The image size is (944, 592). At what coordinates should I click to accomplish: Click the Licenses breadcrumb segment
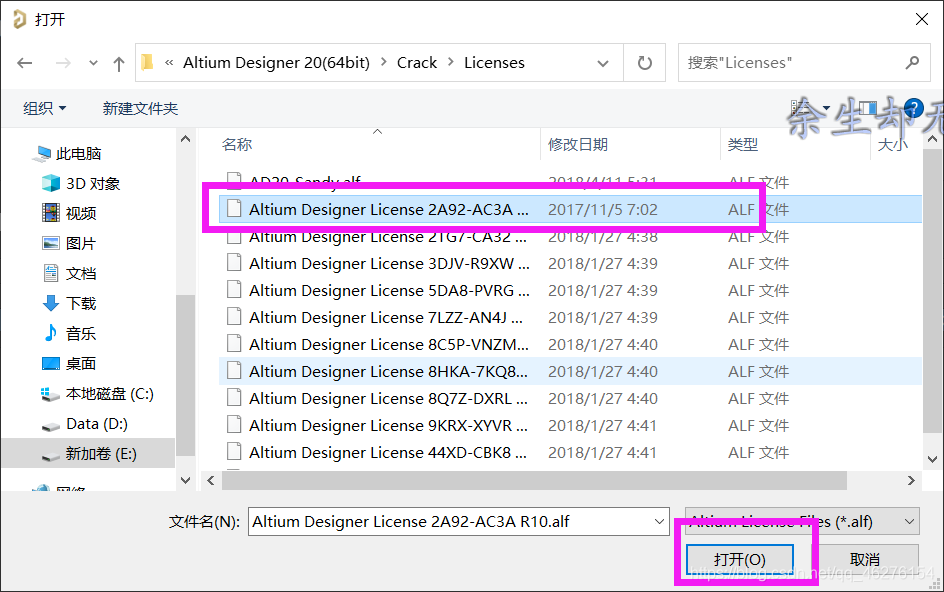[x=494, y=63]
